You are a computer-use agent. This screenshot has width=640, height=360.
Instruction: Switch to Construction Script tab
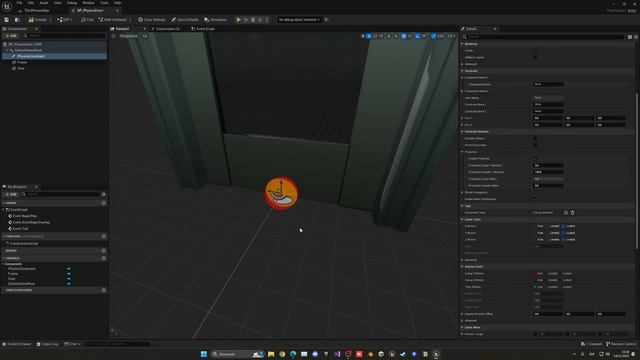(167, 29)
